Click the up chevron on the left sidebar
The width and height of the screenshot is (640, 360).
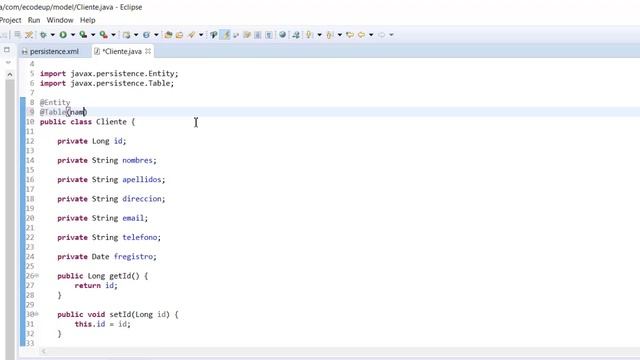(10, 74)
